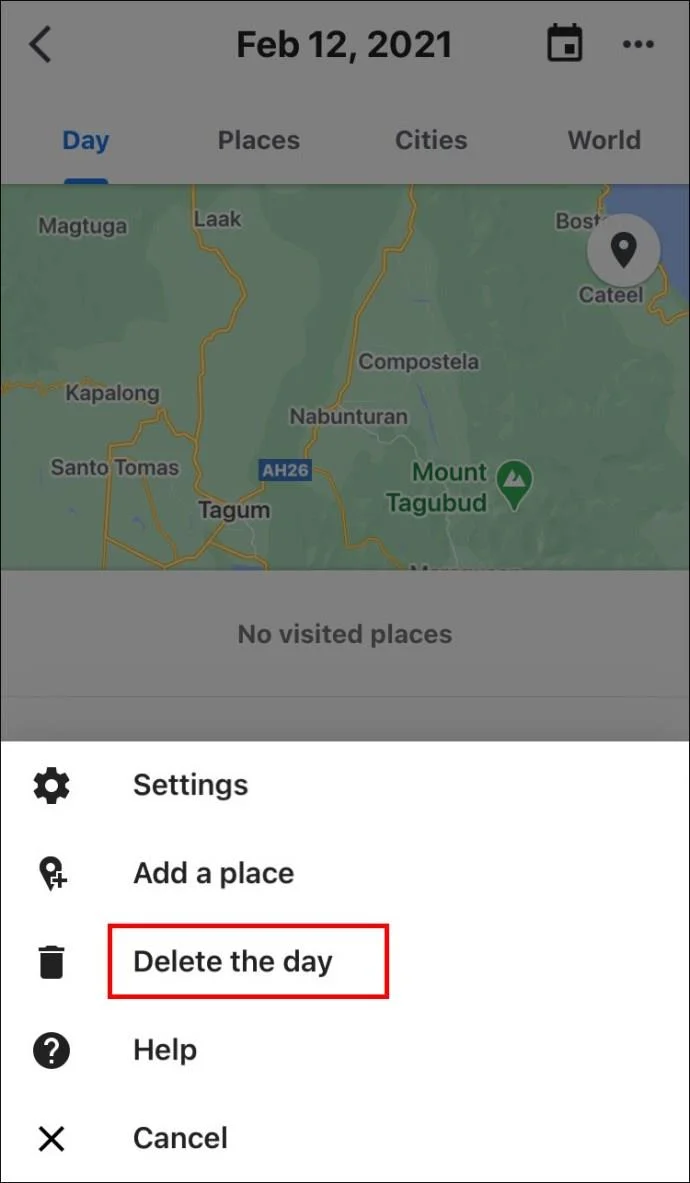
Task: Tap the trash can icon for Delete the day
Action: (50, 961)
